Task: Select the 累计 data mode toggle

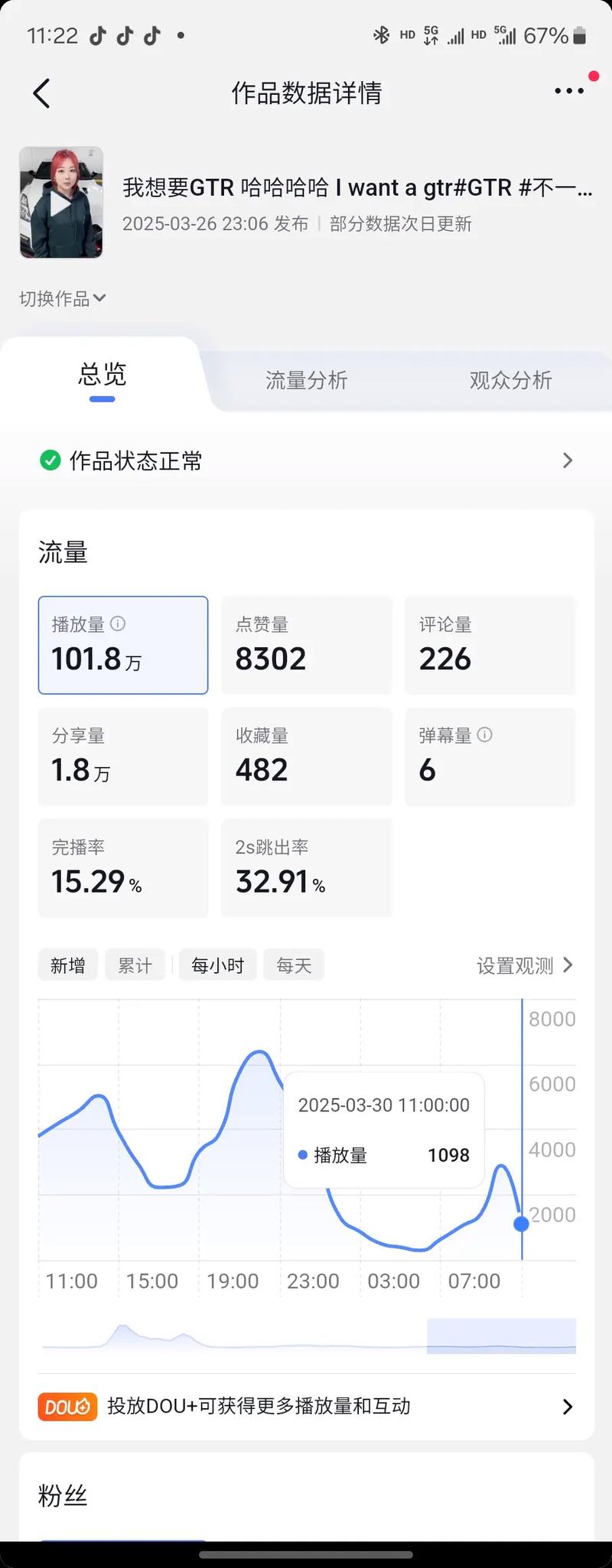Action: 135,965
